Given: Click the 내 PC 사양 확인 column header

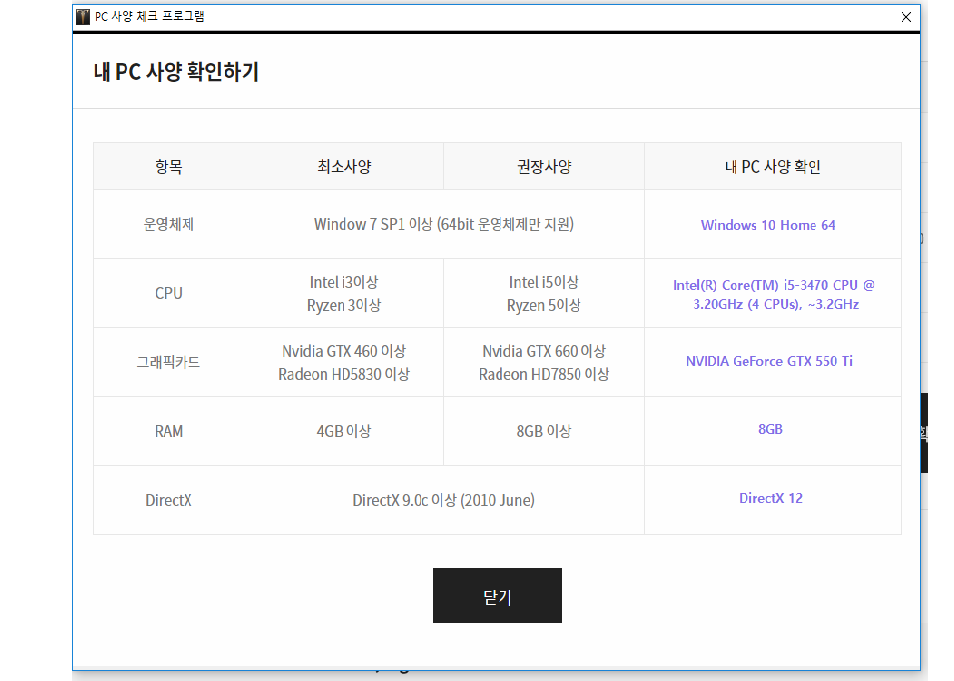Looking at the screenshot, I should click(772, 167).
